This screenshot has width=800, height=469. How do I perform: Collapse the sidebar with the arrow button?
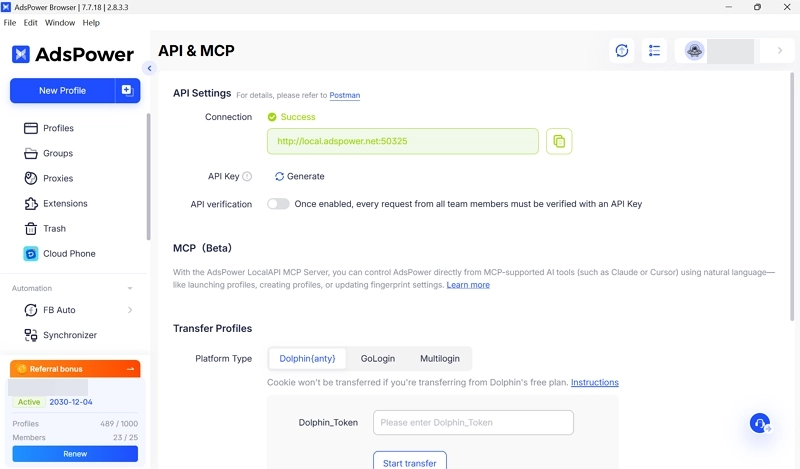coord(149,68)
